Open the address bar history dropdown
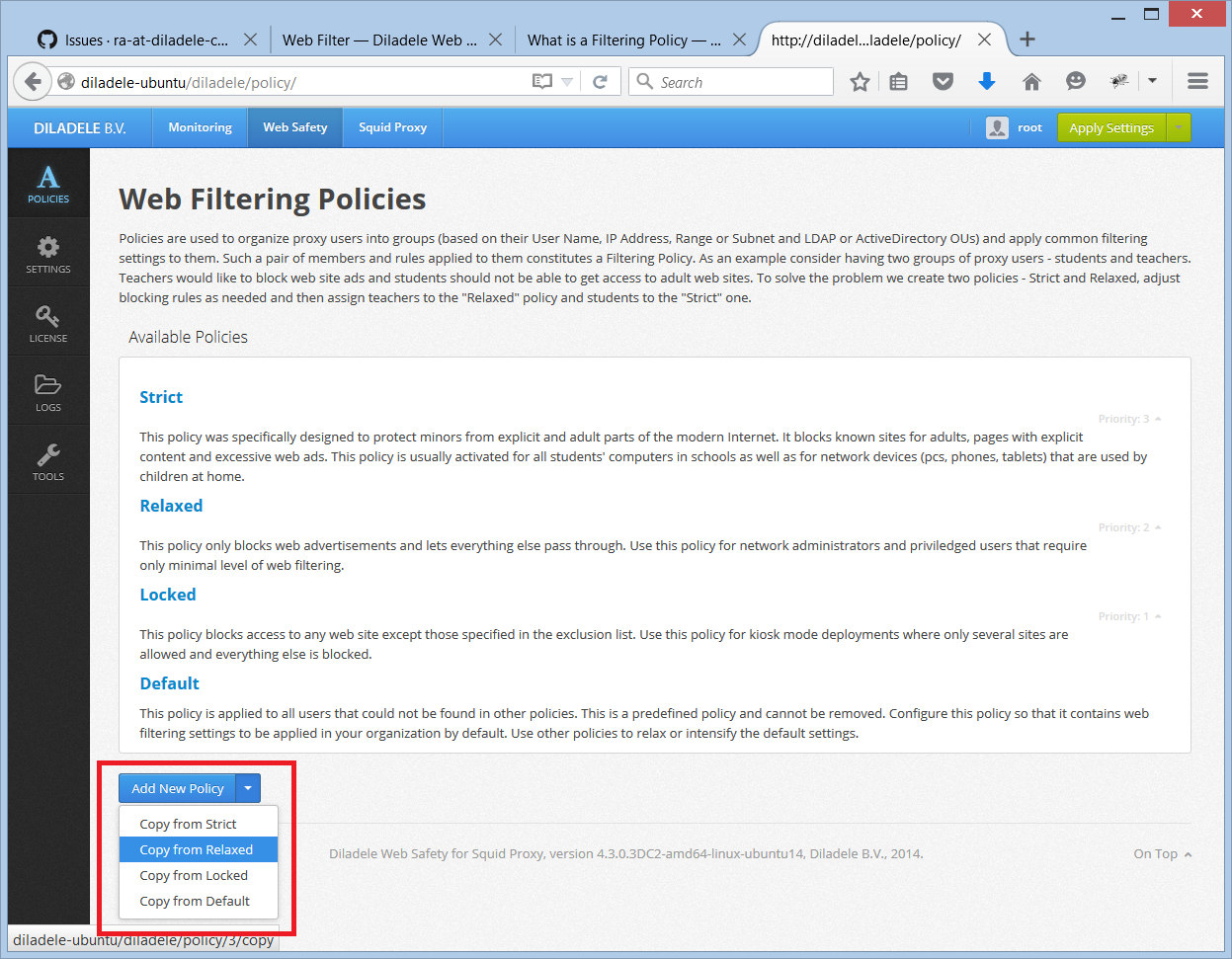 coord(567,82)
